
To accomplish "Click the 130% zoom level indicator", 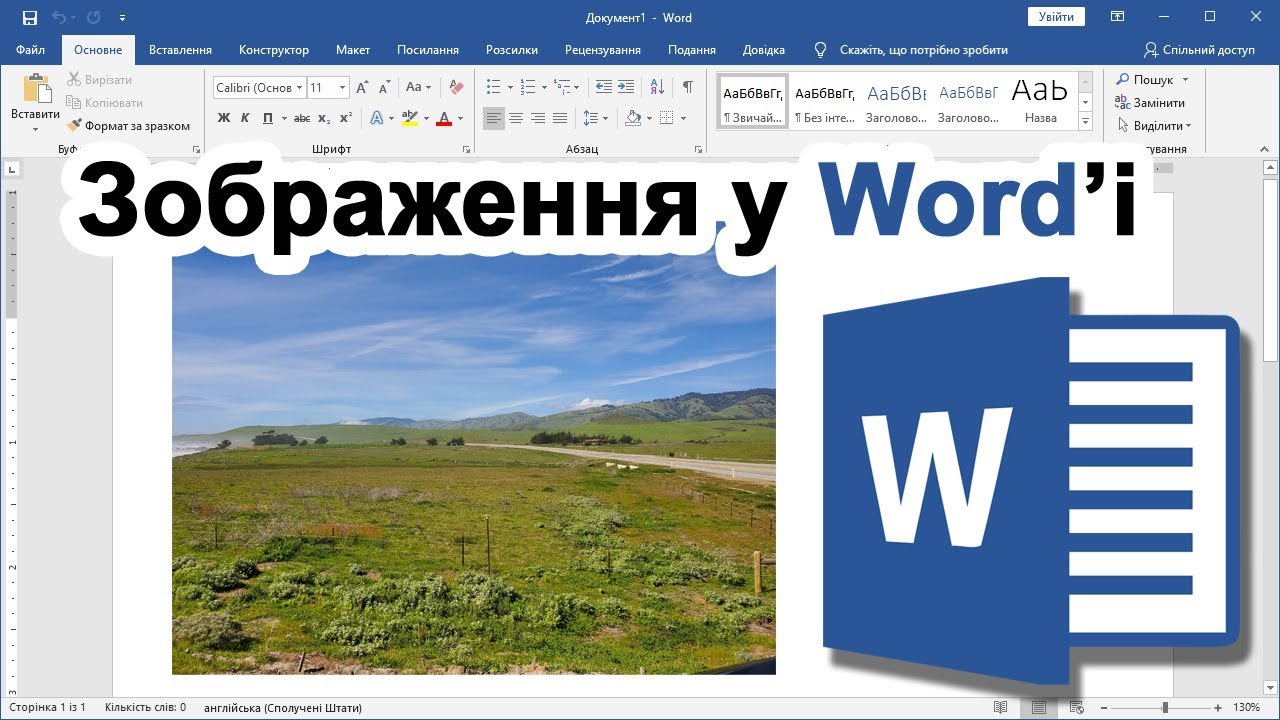I will pyautogui.click(x=1246, y=708).
